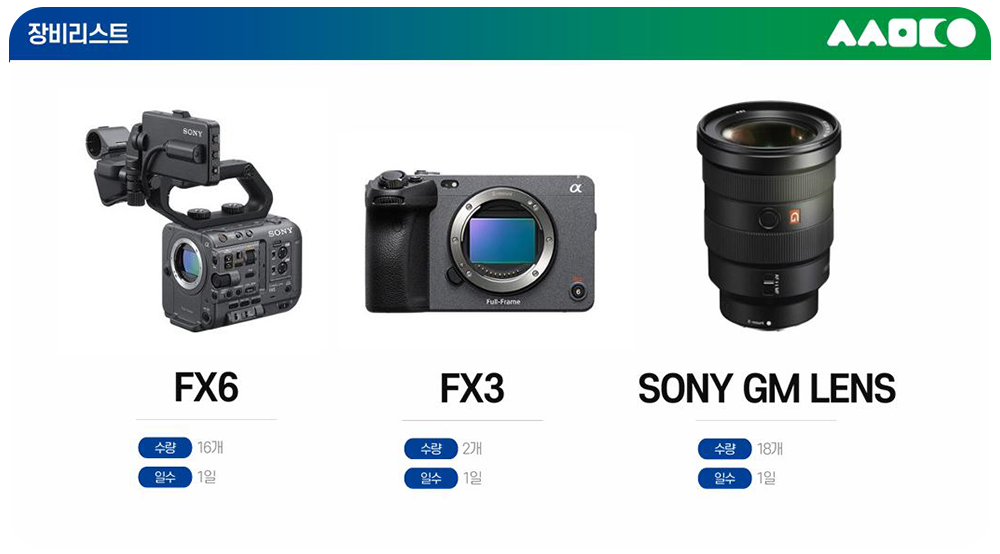The height and width of the screenshot is (554, 1000).
Task: Click the 1일 value under FX6
Action: pyautogui.click(x=207, y=477)
